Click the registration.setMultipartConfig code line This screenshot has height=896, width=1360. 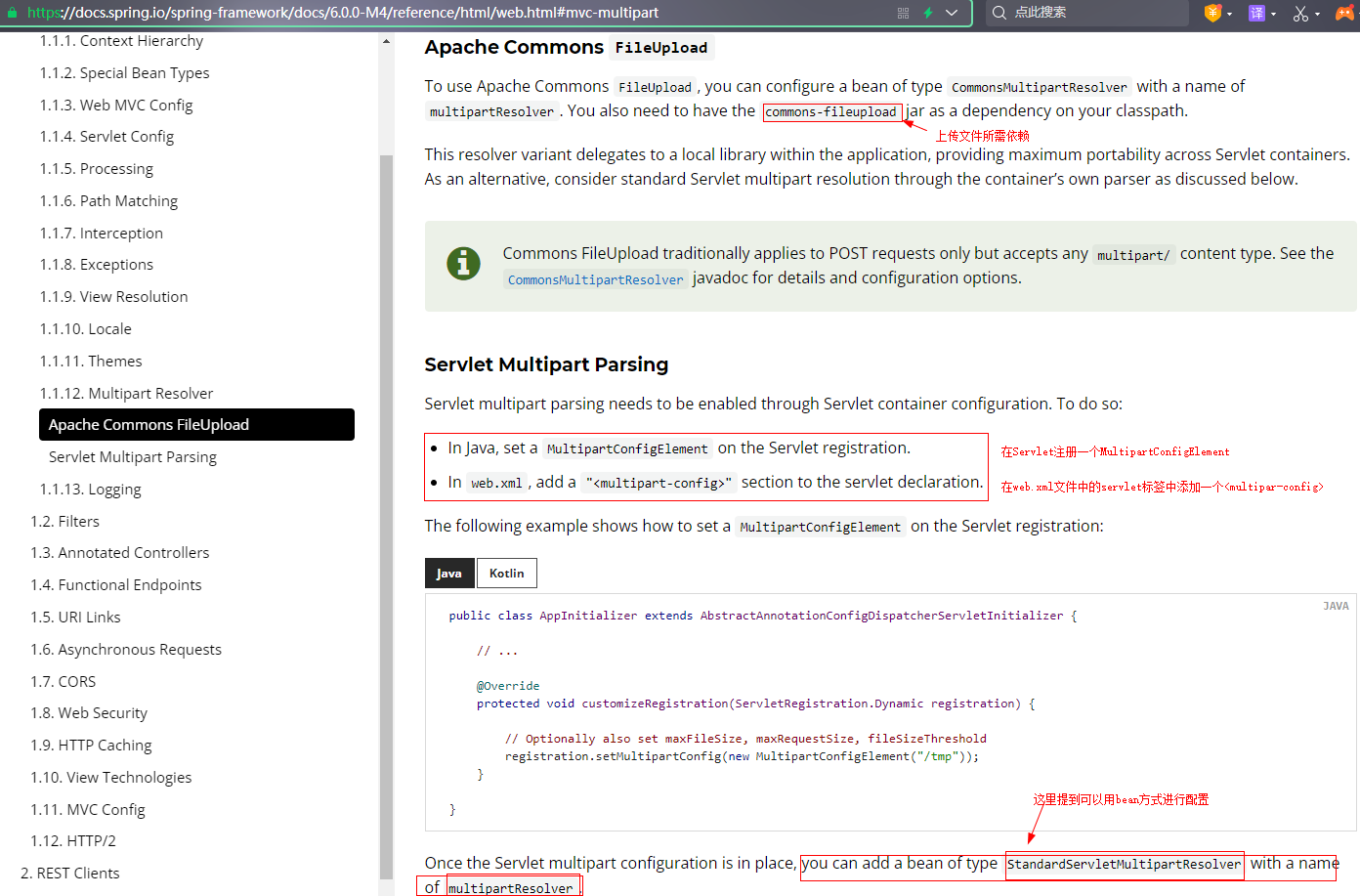742,756
